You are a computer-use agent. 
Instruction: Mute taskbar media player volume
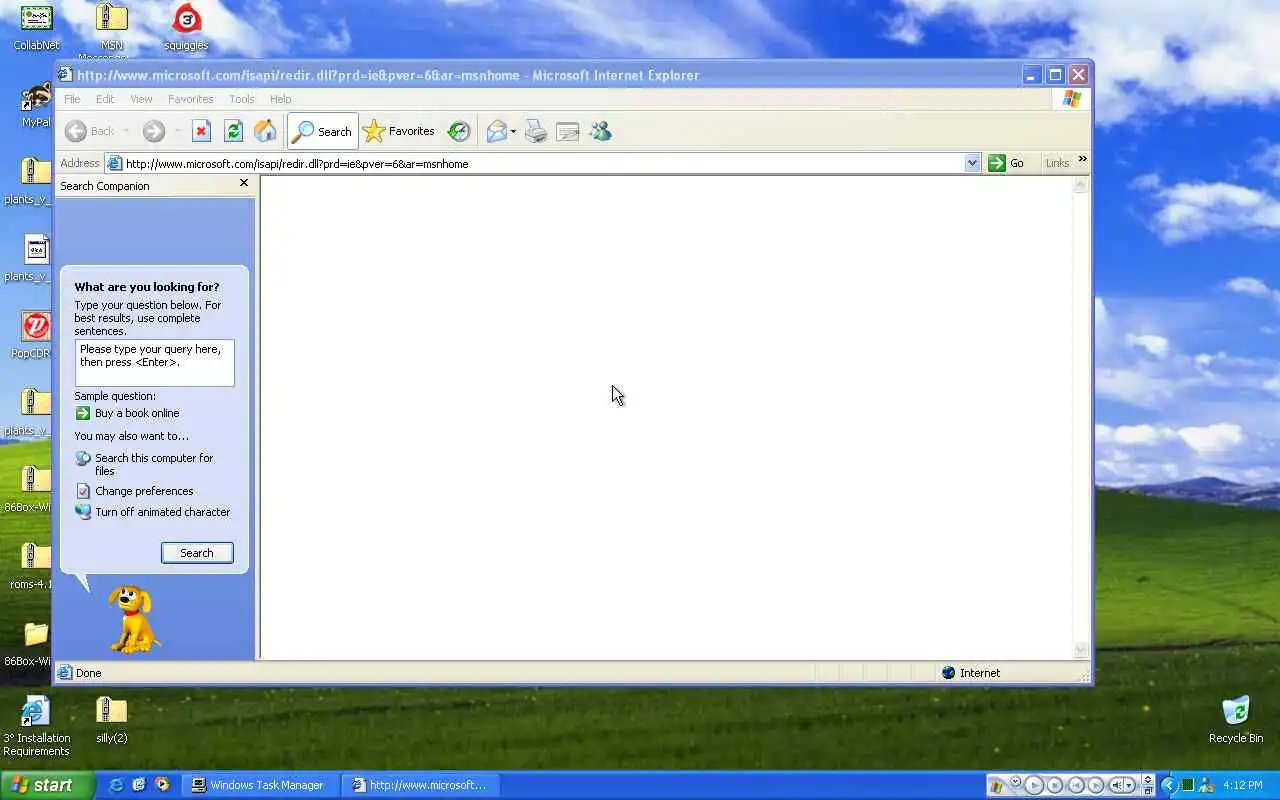pos(1117,785)
